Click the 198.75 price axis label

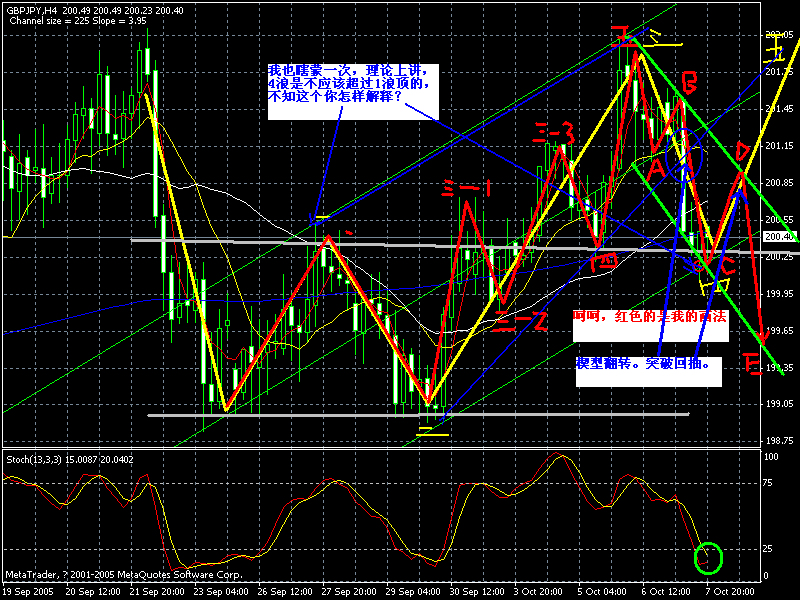(x=779, y=440)
